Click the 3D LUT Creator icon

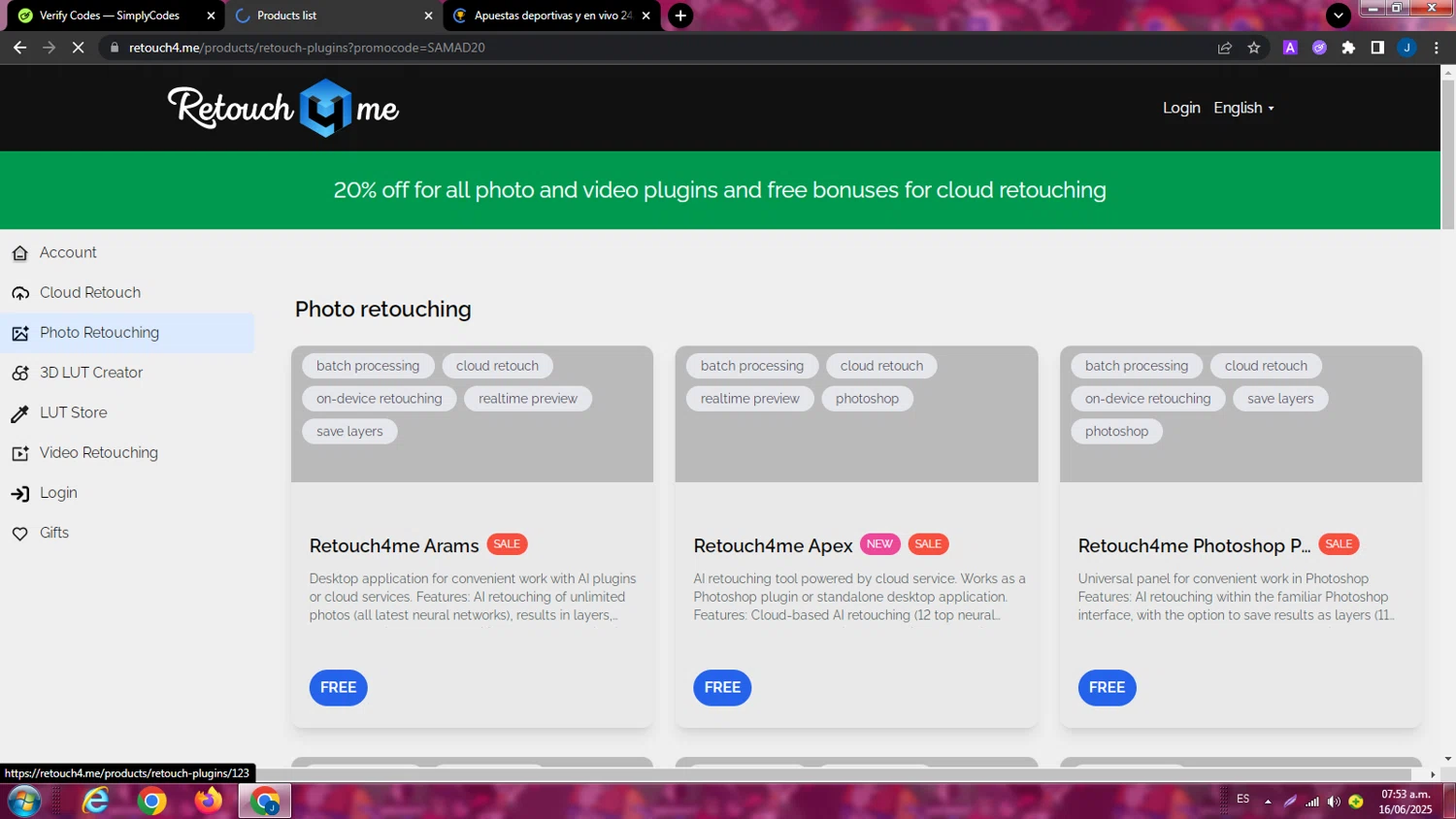coord(19,373)
